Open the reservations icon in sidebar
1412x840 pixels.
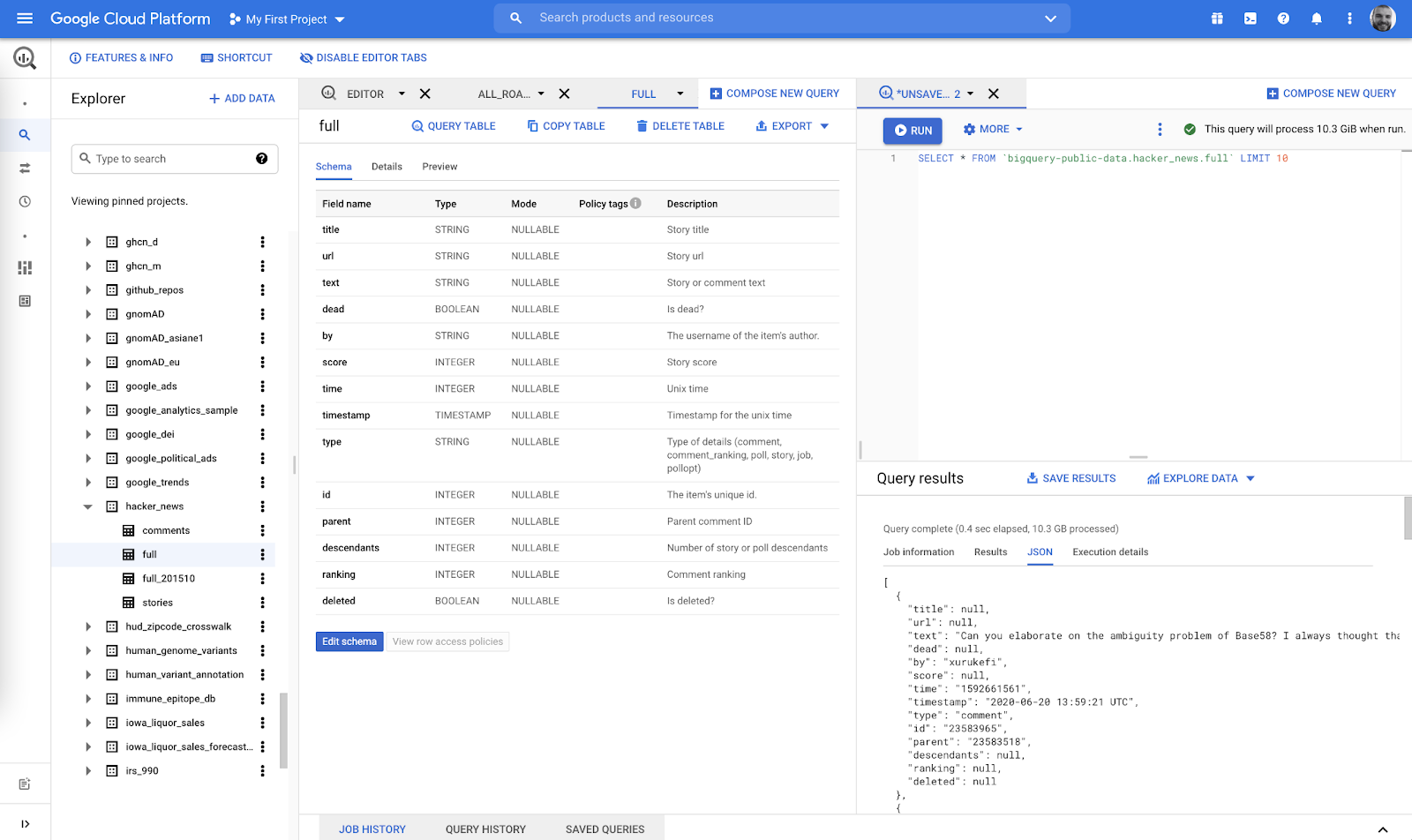[25, 301]
